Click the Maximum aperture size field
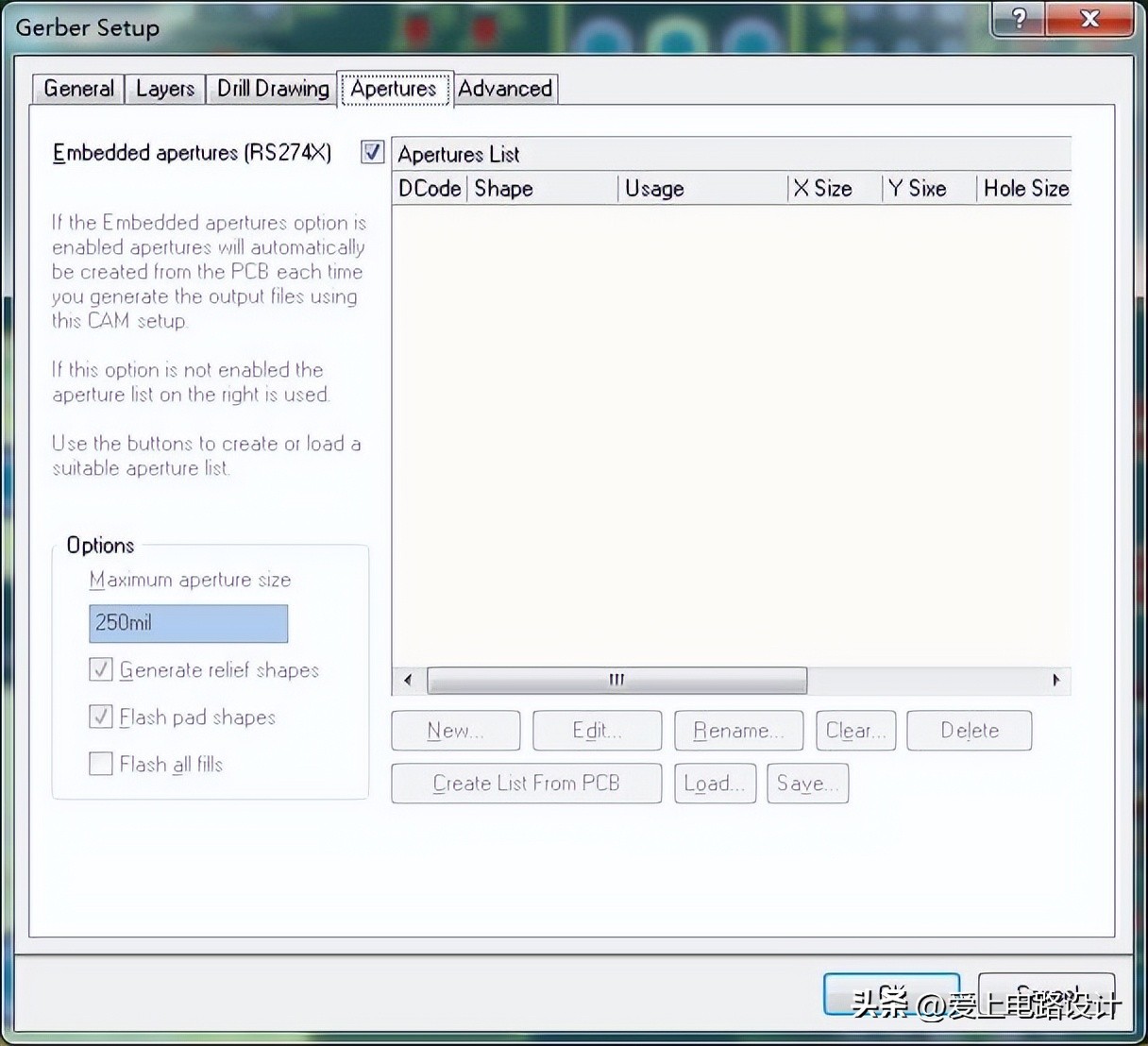 pos(188,623)
